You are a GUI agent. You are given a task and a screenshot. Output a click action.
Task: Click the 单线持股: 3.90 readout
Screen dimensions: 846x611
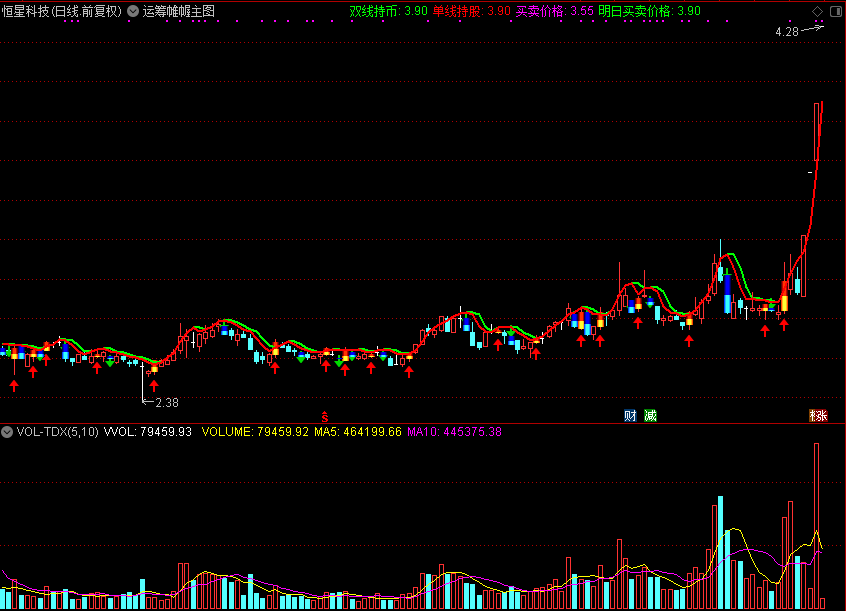472,11
